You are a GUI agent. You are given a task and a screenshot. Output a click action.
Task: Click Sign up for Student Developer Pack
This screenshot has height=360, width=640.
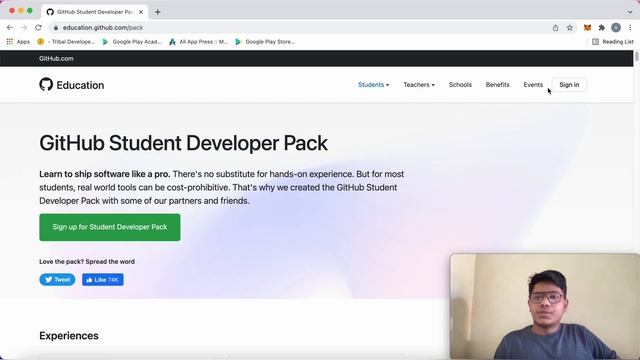tap(110, 227)
